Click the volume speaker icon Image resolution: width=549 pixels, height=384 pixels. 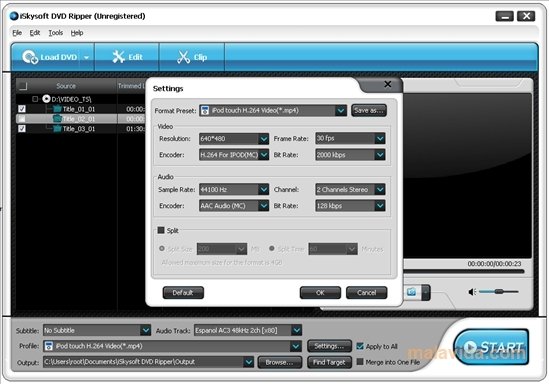click(472, 292)
